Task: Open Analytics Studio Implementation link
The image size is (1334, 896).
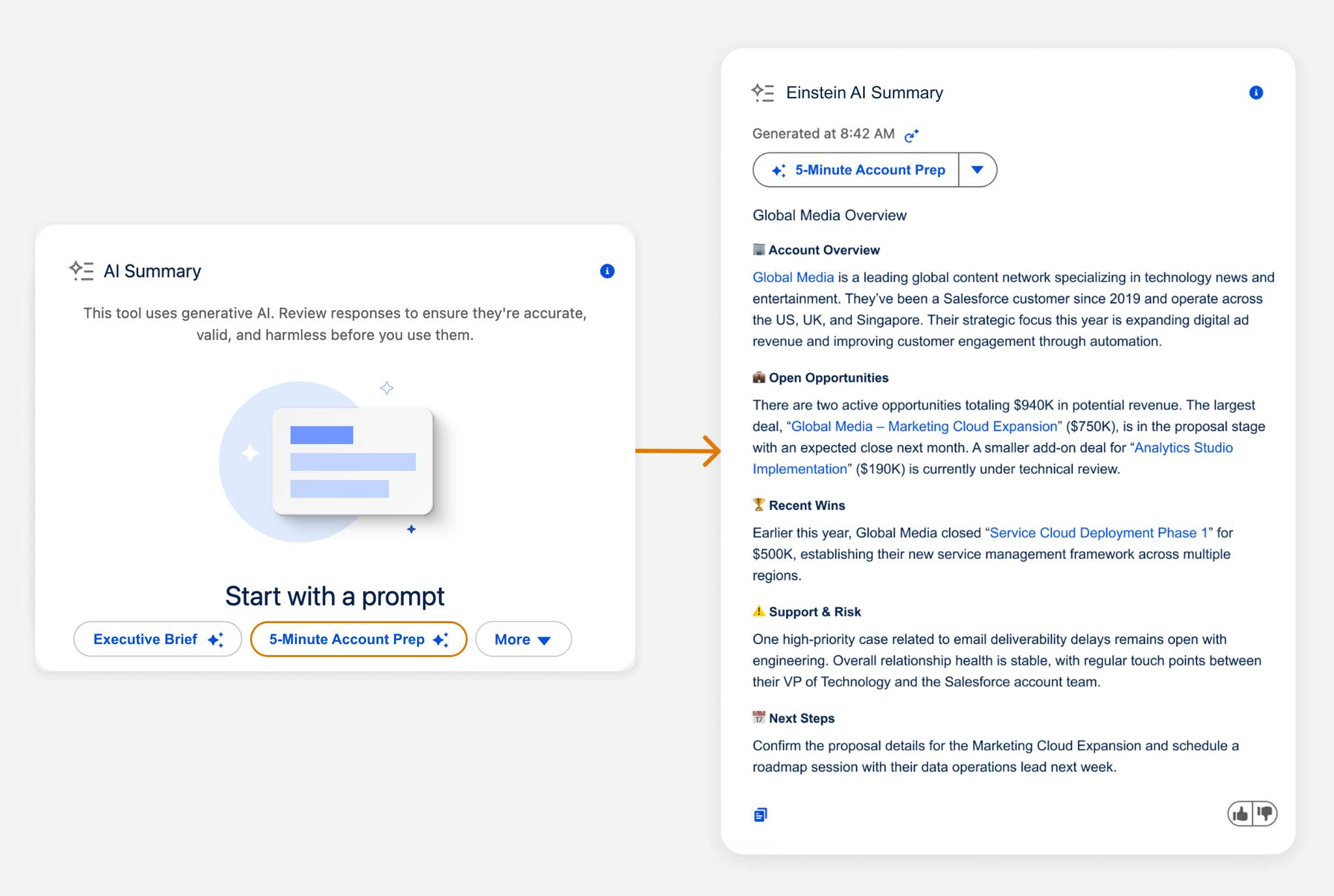Action: 993,458
